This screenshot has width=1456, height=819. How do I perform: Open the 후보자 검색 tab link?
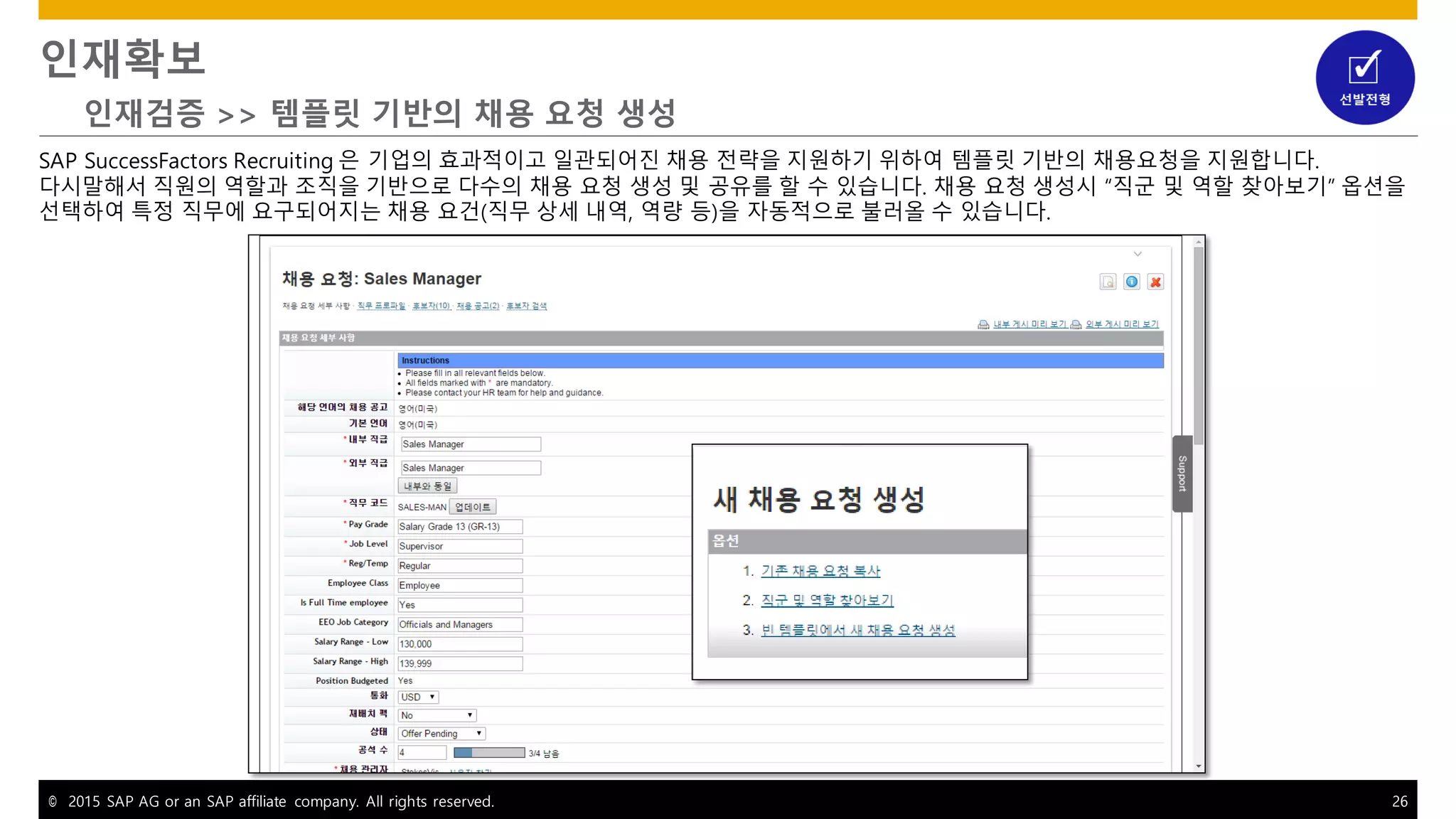pos(527,306)
